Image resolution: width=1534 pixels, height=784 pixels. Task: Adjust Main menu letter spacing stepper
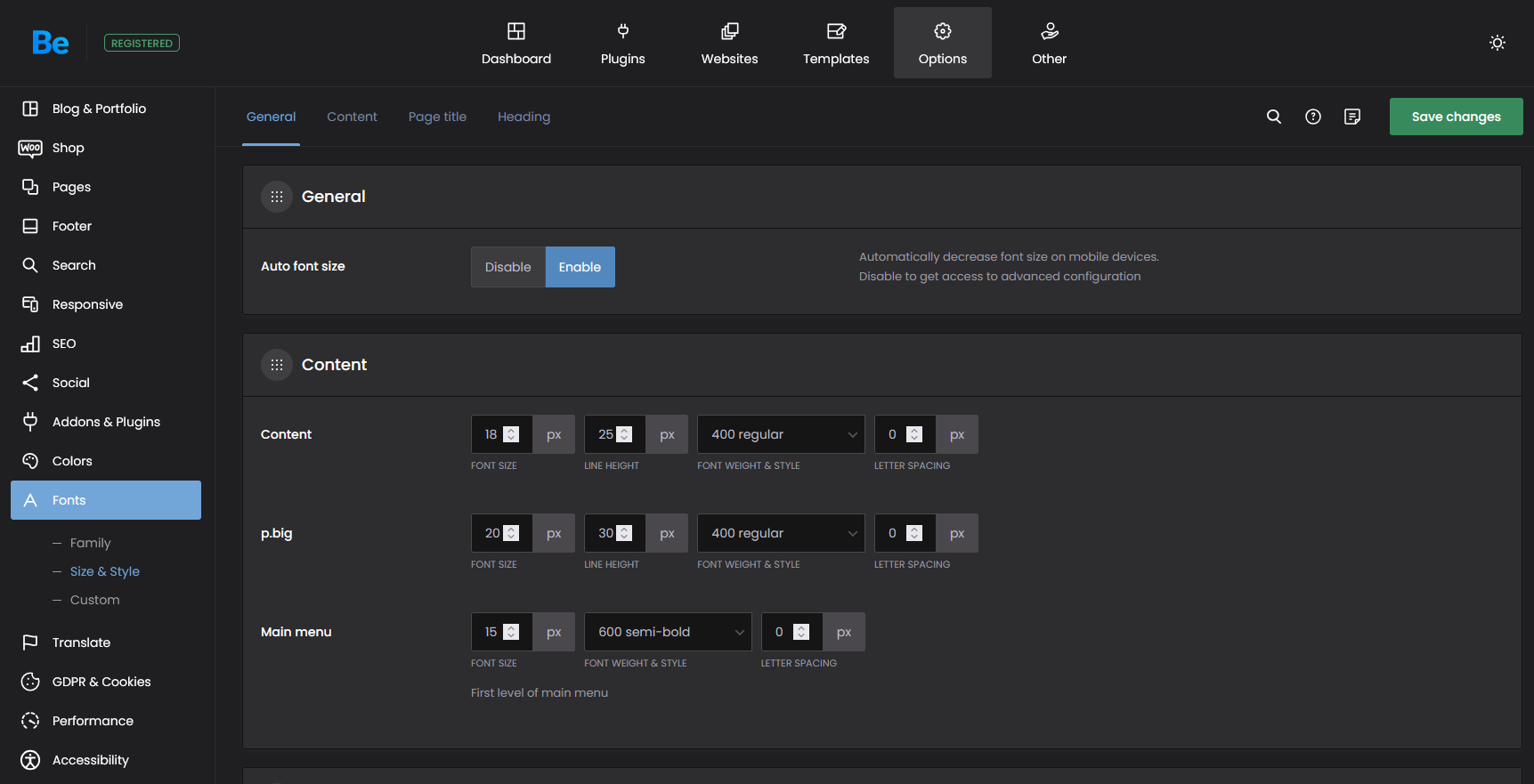click(x=801, y=632)
